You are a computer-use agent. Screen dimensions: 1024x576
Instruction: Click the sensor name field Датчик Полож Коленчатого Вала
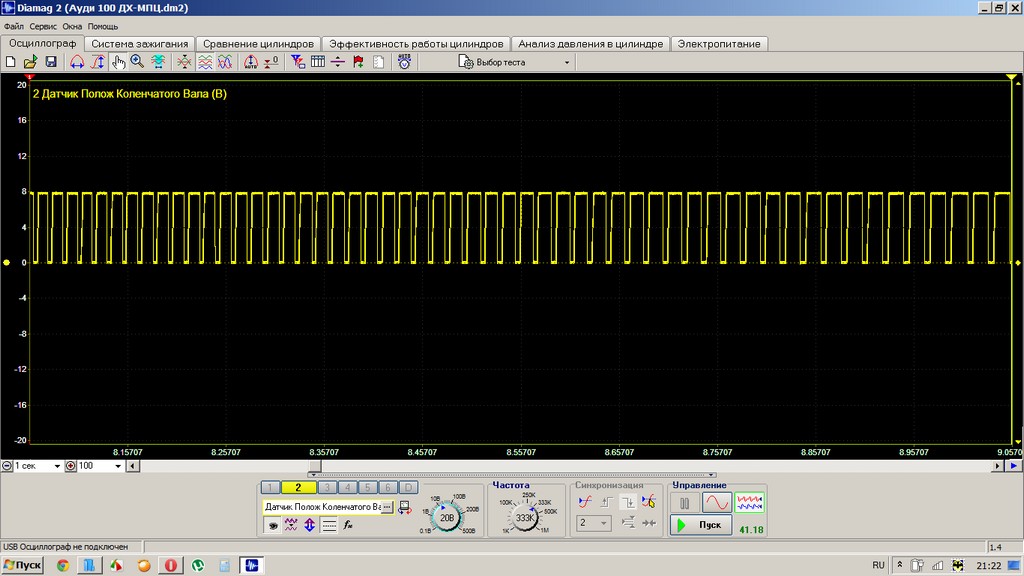coord(322,507)
